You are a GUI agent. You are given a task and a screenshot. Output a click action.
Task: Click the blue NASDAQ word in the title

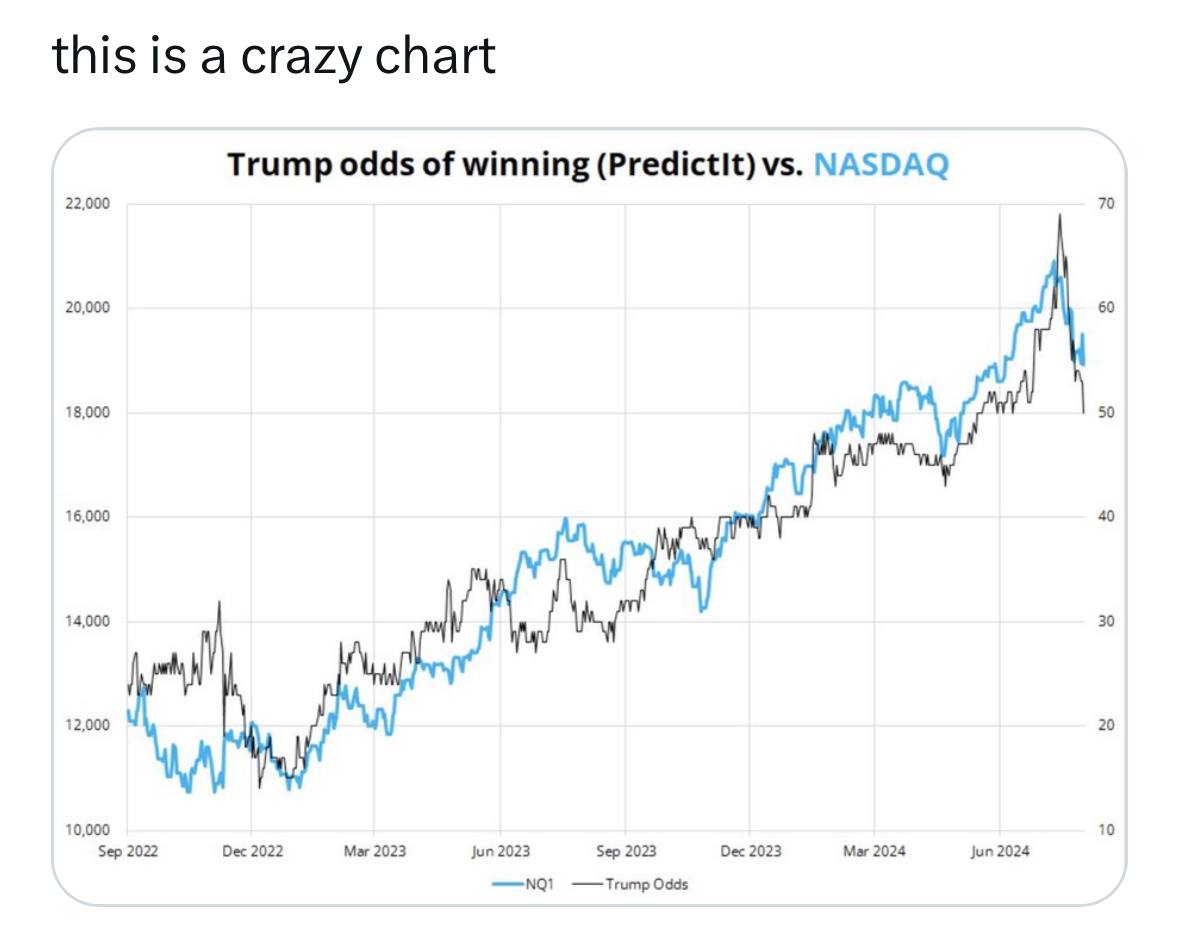(881, 164)
